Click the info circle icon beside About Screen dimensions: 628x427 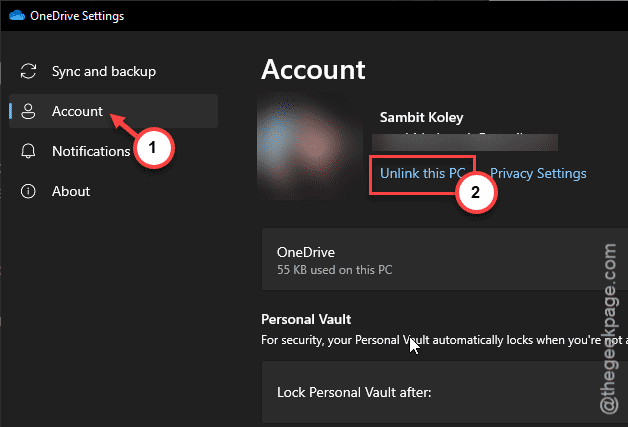pos(28,191)
